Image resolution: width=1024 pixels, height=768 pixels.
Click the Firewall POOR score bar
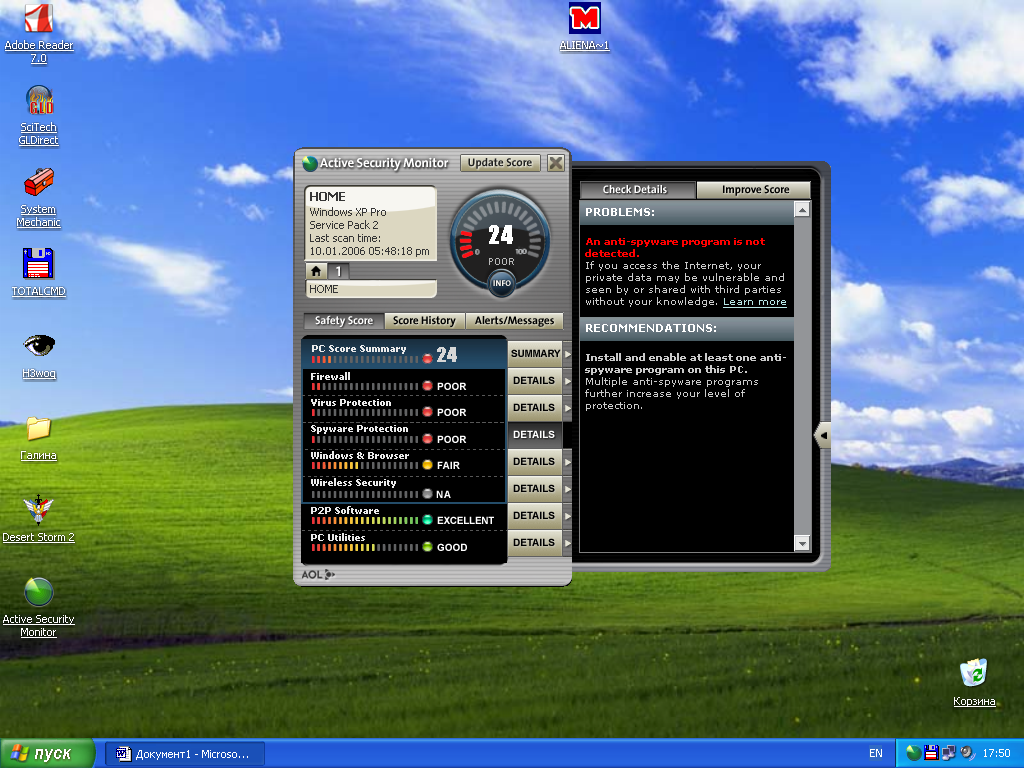(364, 387)
